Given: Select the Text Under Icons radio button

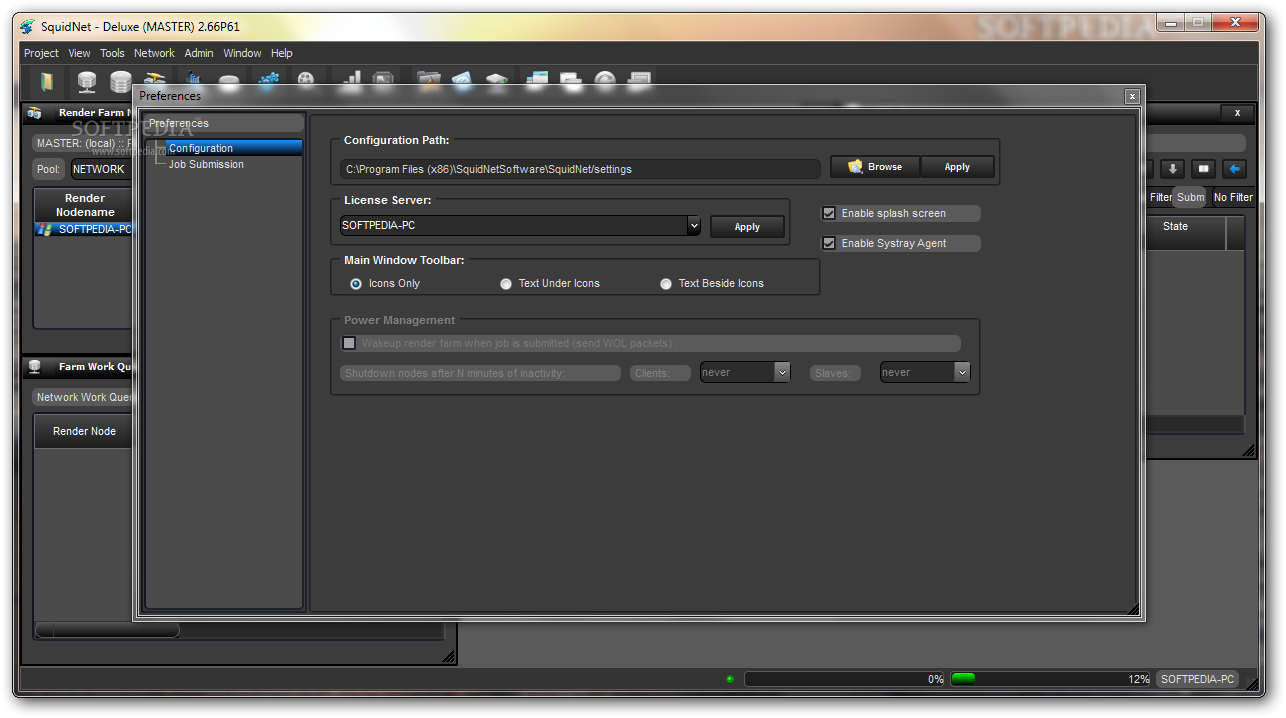Looking at the screenshot, I should [x=506, y=284].
